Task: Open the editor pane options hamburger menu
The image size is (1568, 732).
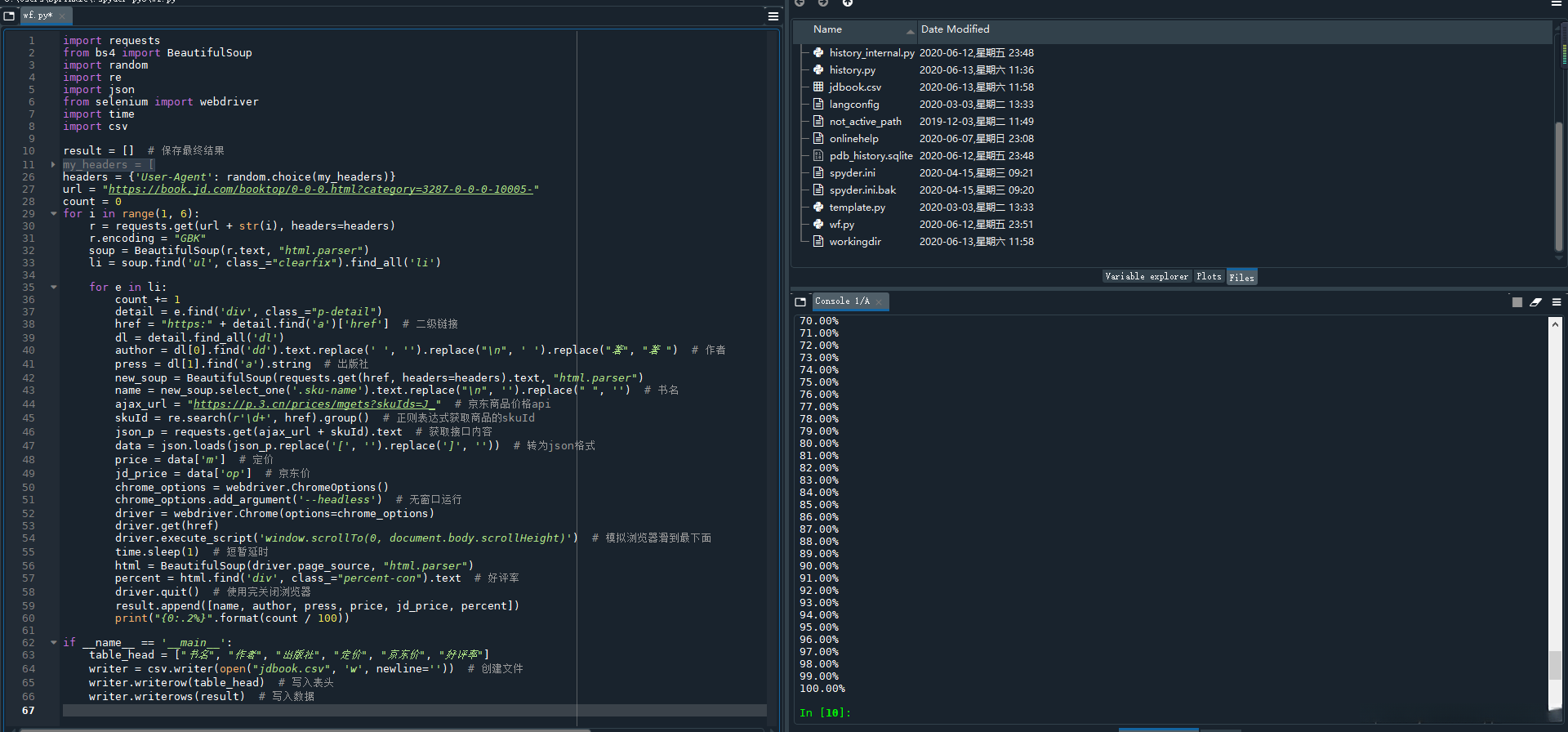Action: point(773,16)
